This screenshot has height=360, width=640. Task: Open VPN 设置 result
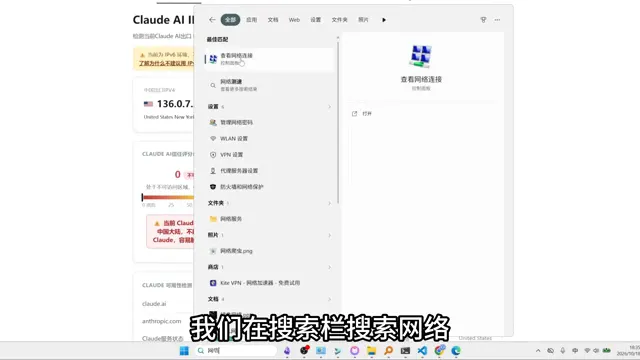[269, 155]
